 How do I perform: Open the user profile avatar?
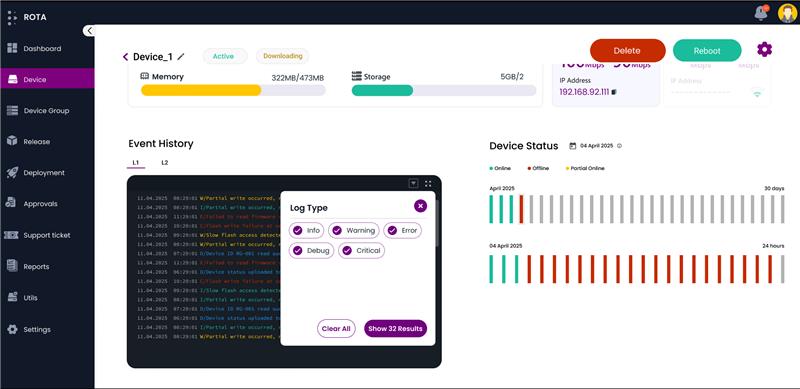click(x=787, y=13)
